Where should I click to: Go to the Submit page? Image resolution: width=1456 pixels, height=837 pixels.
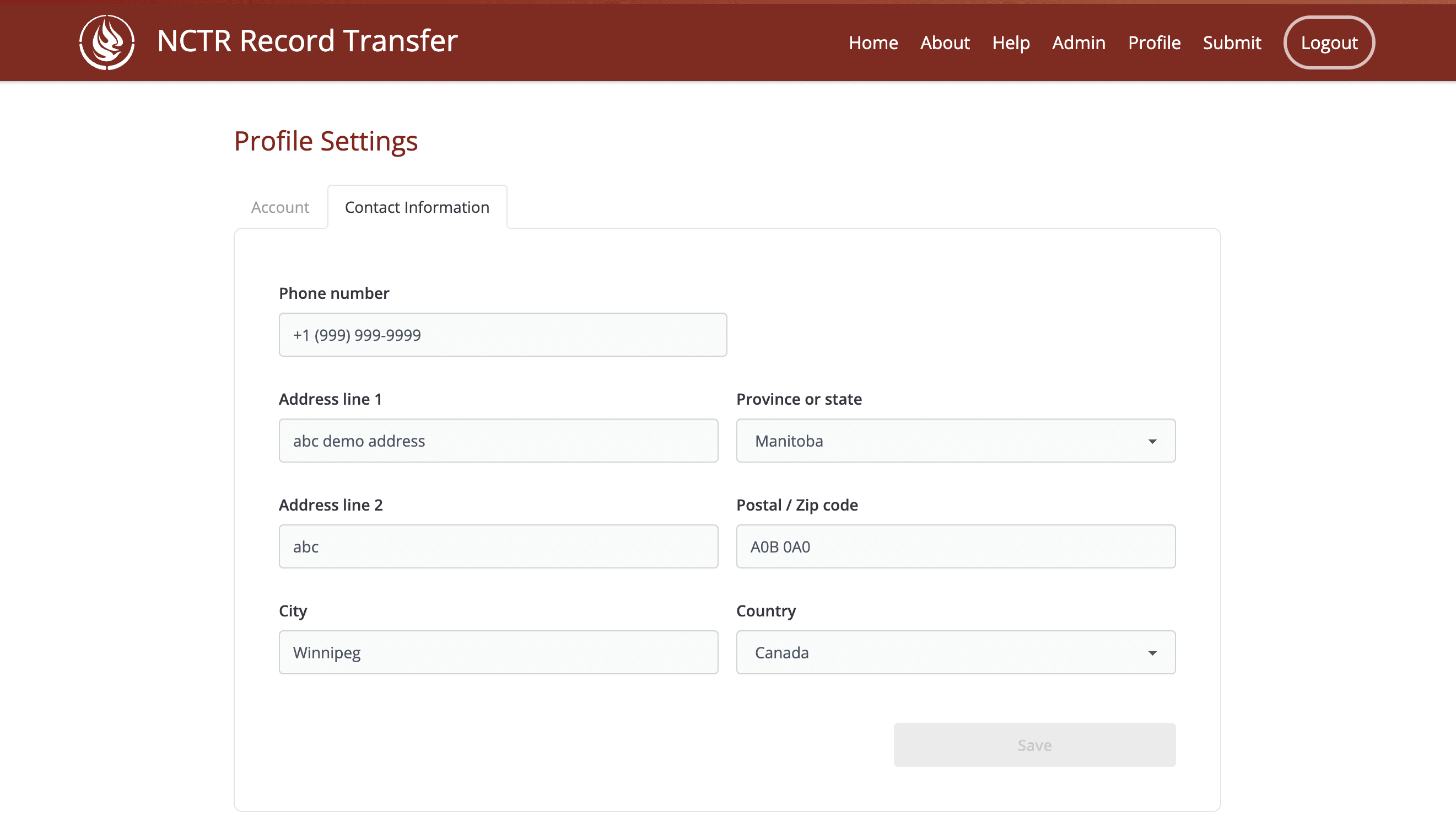1232,42
